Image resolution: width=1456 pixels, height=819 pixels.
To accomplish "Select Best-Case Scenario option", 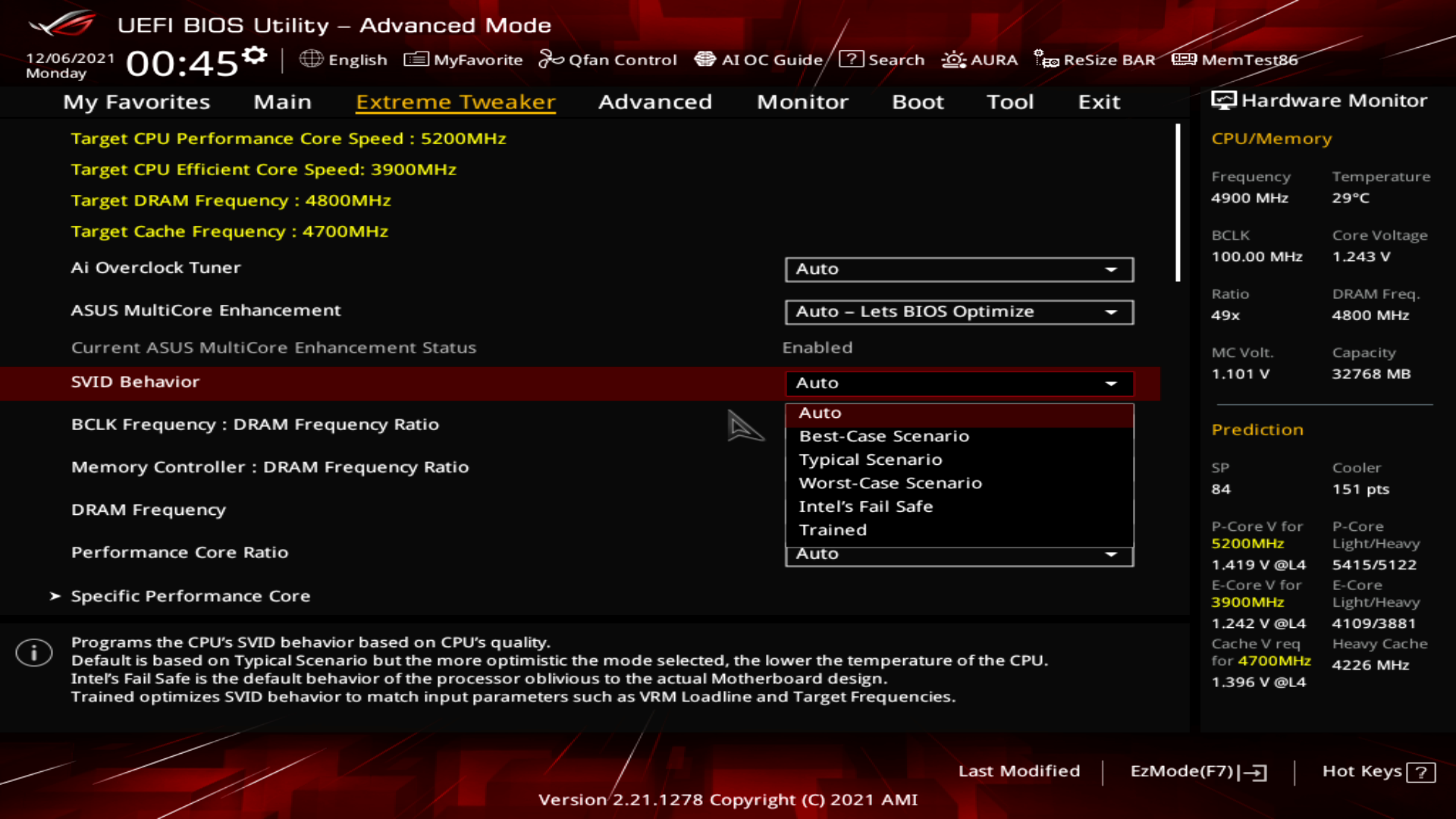I will 883,436.
